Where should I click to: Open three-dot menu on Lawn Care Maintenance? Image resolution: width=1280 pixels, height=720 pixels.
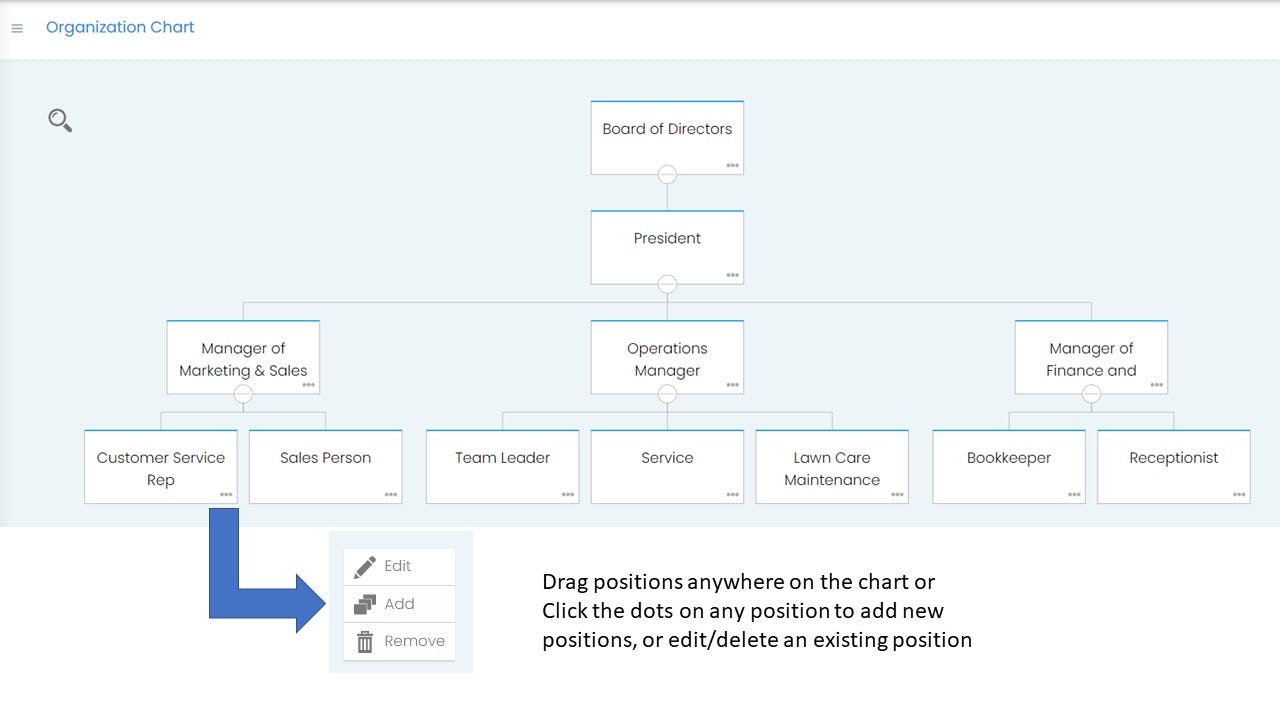coord(897,494)
